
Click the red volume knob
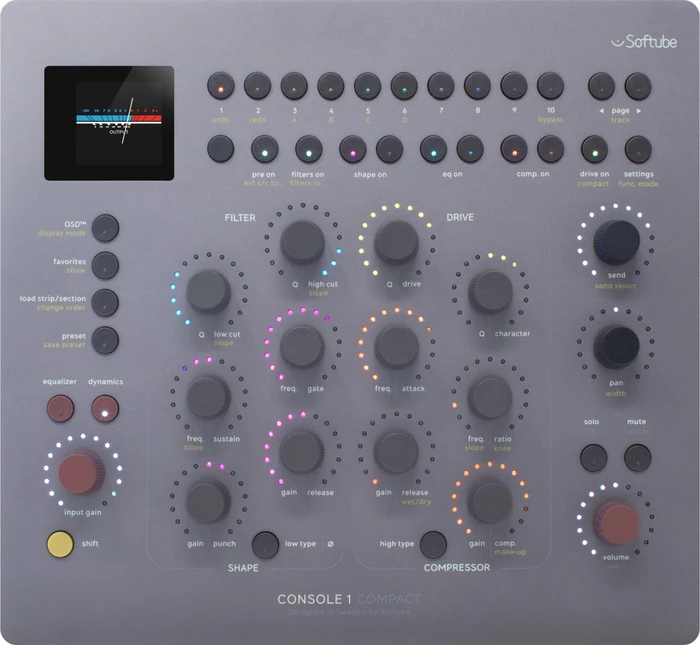617,522
